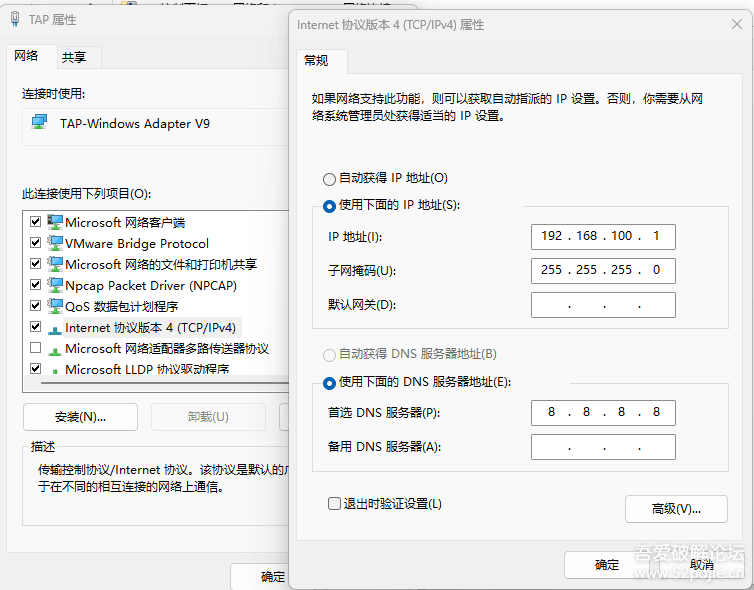Image resolution: width=754 pixels, height=590 pixels.
Task: Enable the Microsoft 网络适配器多路传送器协议 checkbox
Action: [35, 347]
